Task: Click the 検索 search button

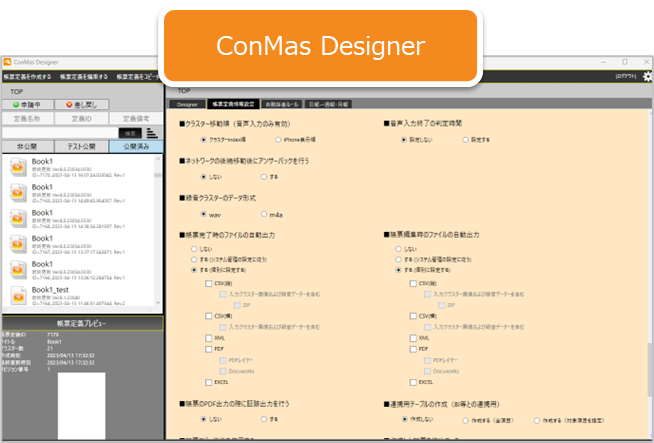Action: pyautogui.click(x=129, y=132)
